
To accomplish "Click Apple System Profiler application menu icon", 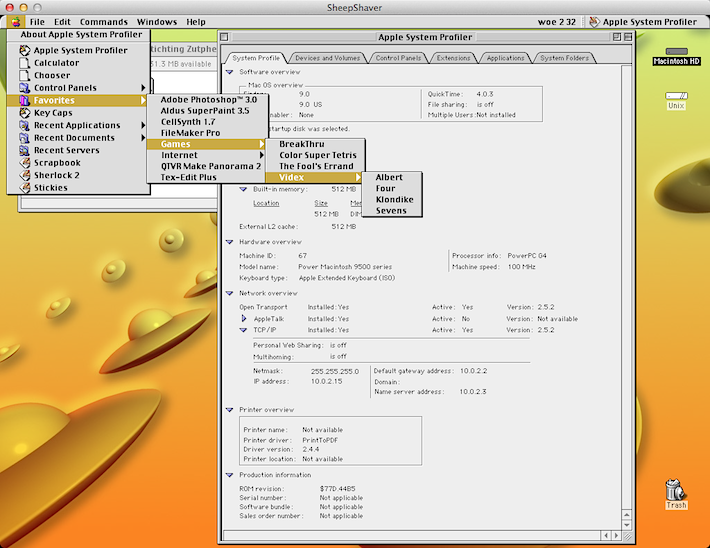I will tap(595, 22).
